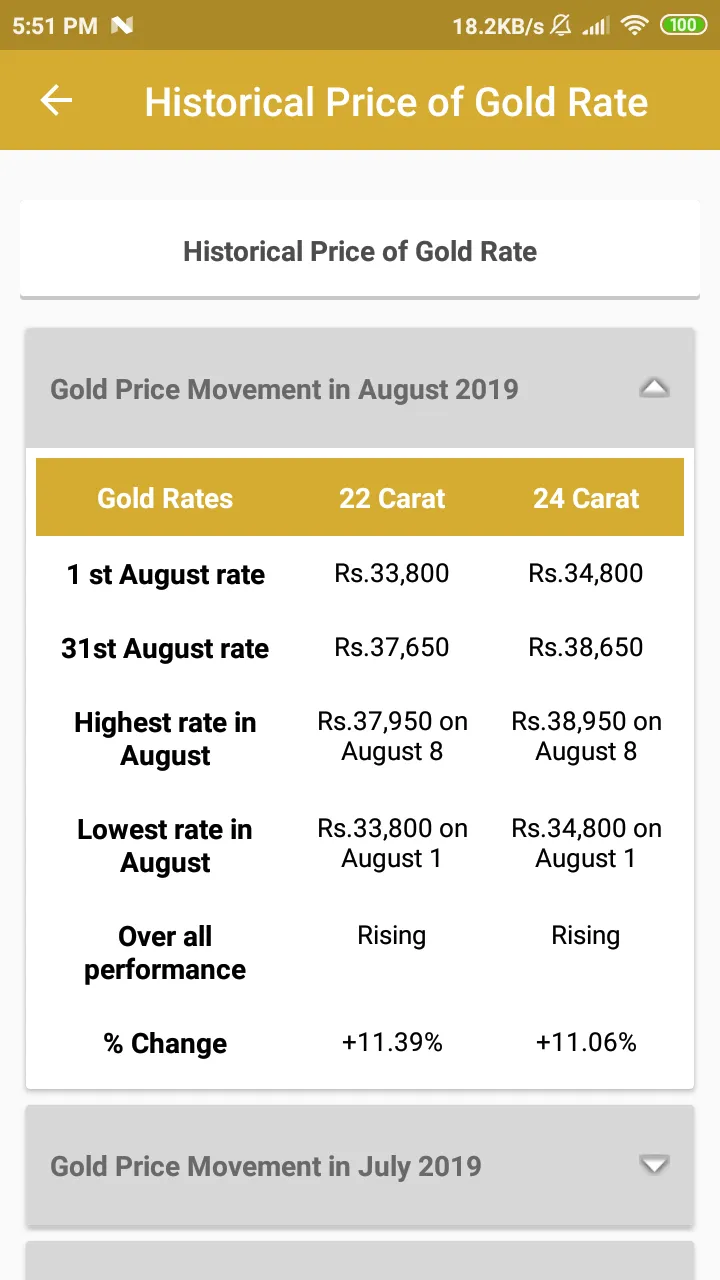Tap Gold Price Movement in August 2019 header
This screenshot has width=720, height=1280.
pos(360,388)
